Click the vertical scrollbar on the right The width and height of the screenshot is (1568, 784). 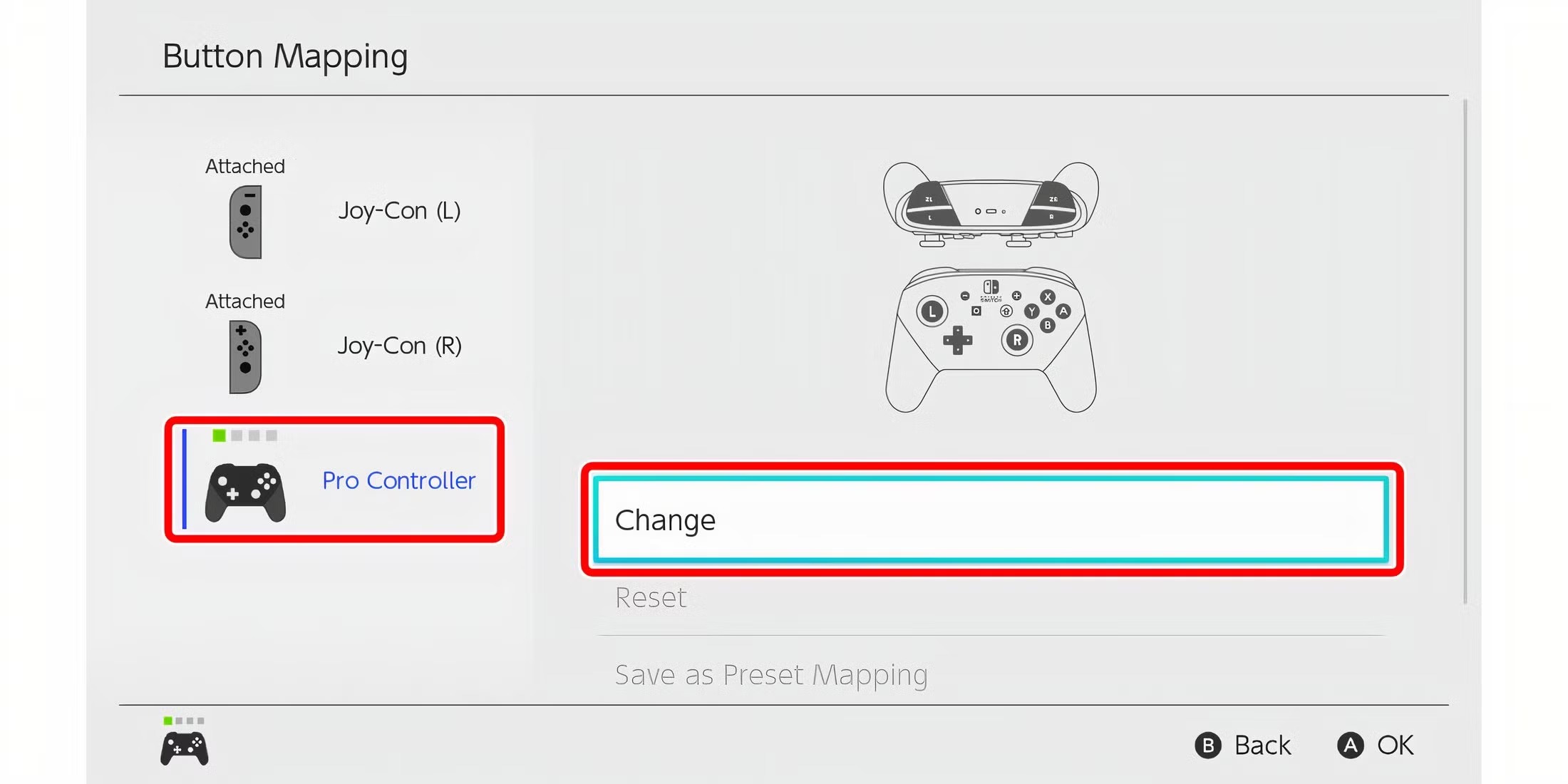click(1465, 351)
